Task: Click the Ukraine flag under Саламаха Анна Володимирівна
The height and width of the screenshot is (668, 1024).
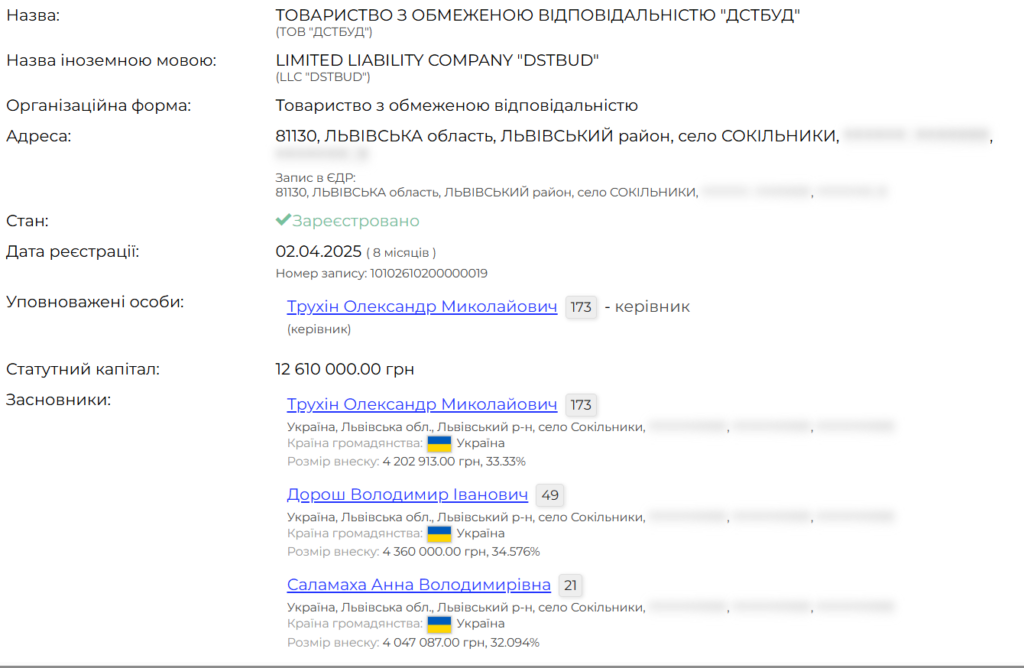Action: coord(439,624)
